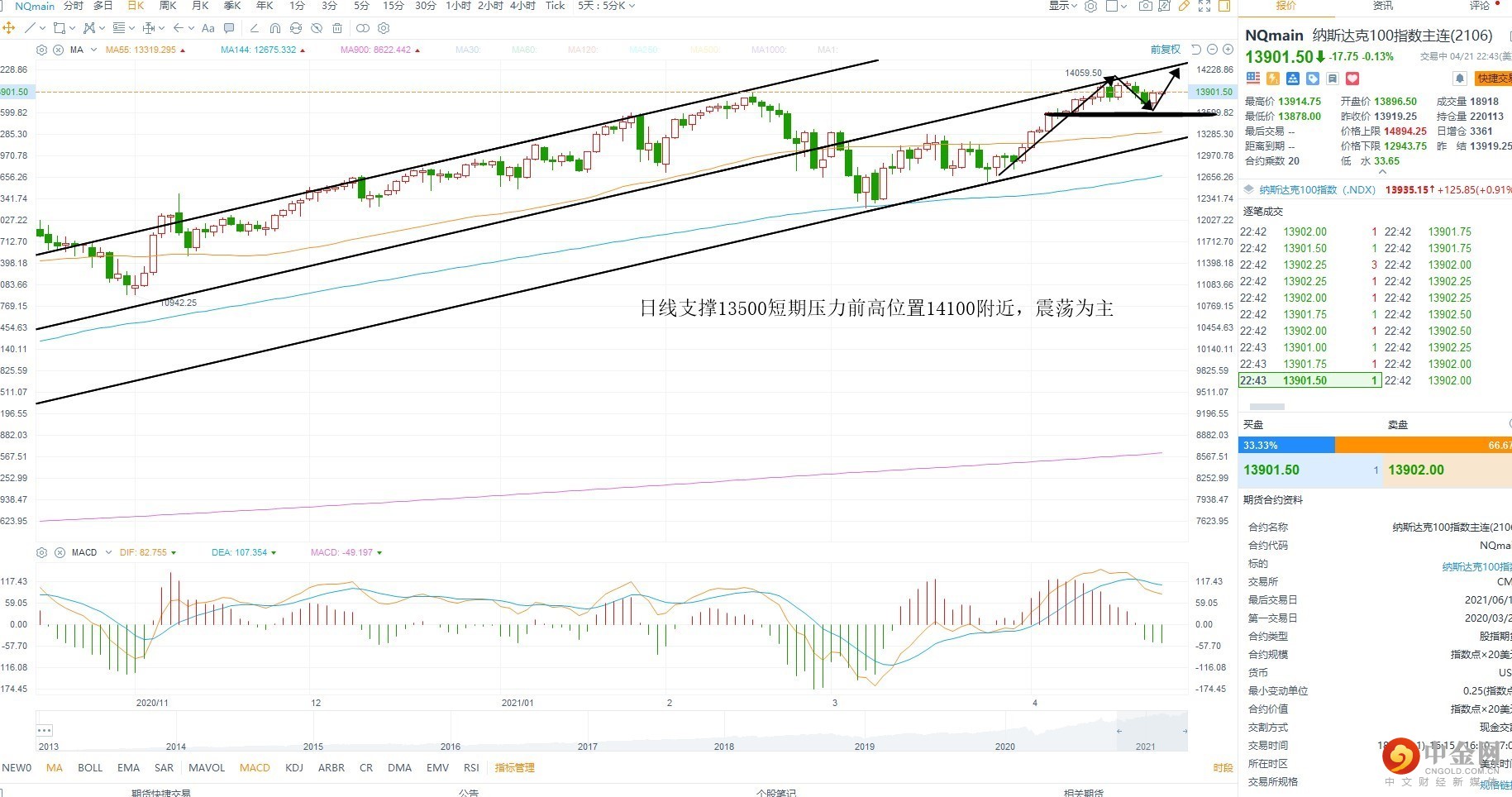Viewport: 1512px width, 797px height.
Task: Click the timeline range slider handle near 2021
Action: [1119, 731]
